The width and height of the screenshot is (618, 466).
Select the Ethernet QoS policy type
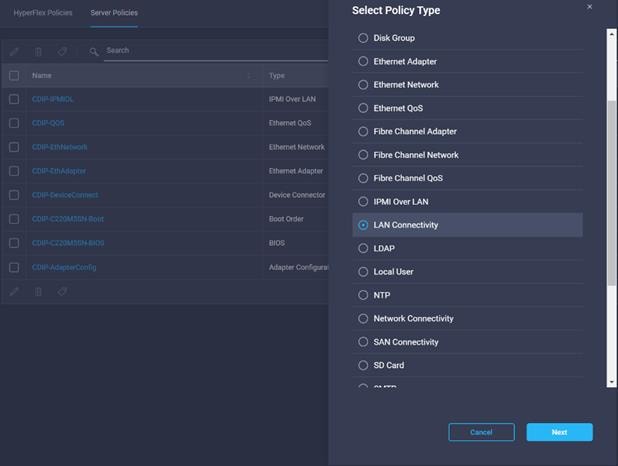point(363,108)
